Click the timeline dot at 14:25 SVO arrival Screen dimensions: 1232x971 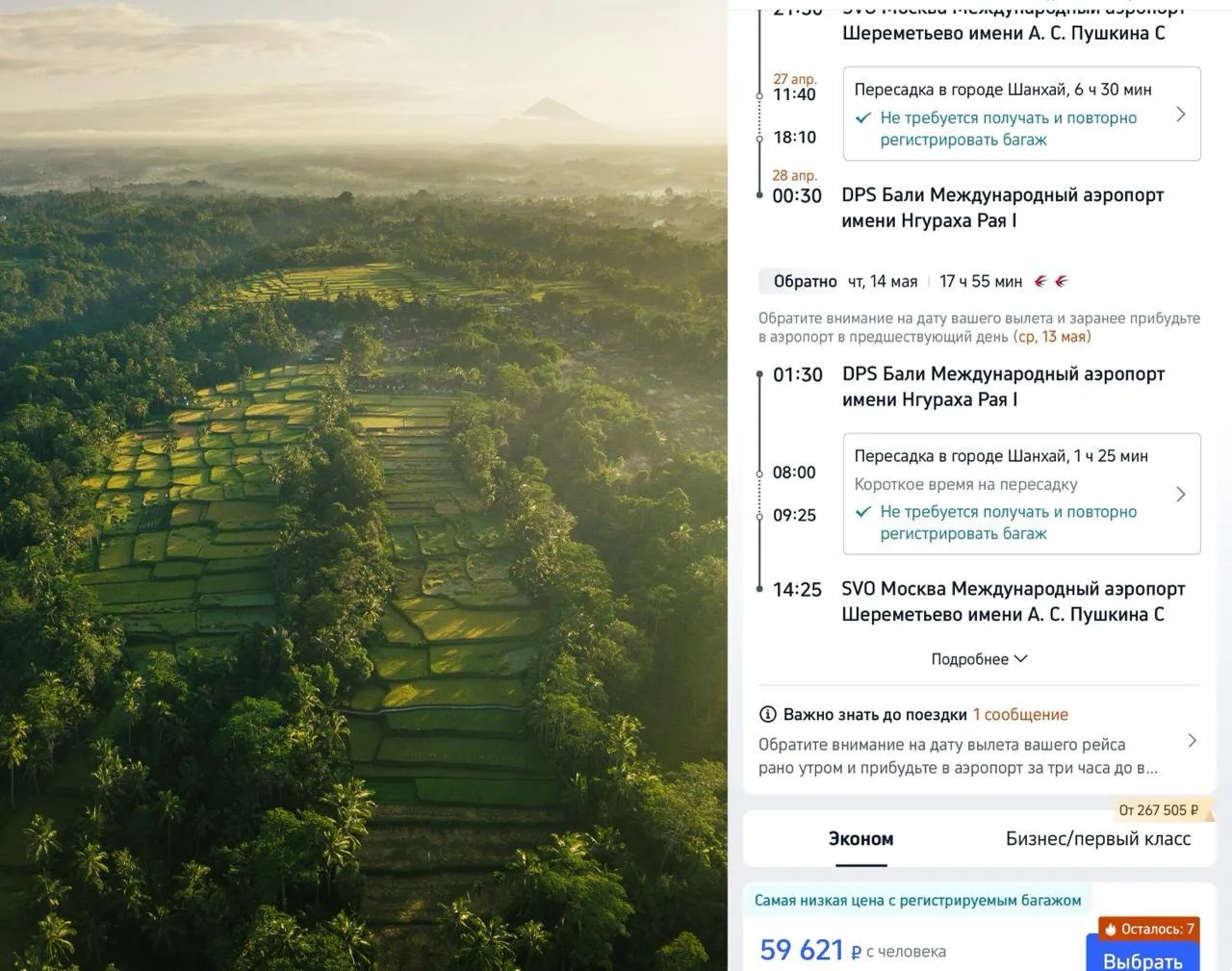(x=759, y=589)
